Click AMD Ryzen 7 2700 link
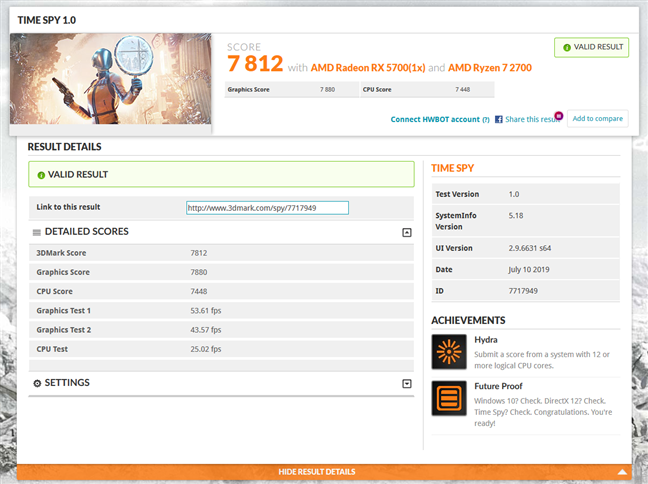The width and height of the screenshot is (648, 484). point(490,68)
